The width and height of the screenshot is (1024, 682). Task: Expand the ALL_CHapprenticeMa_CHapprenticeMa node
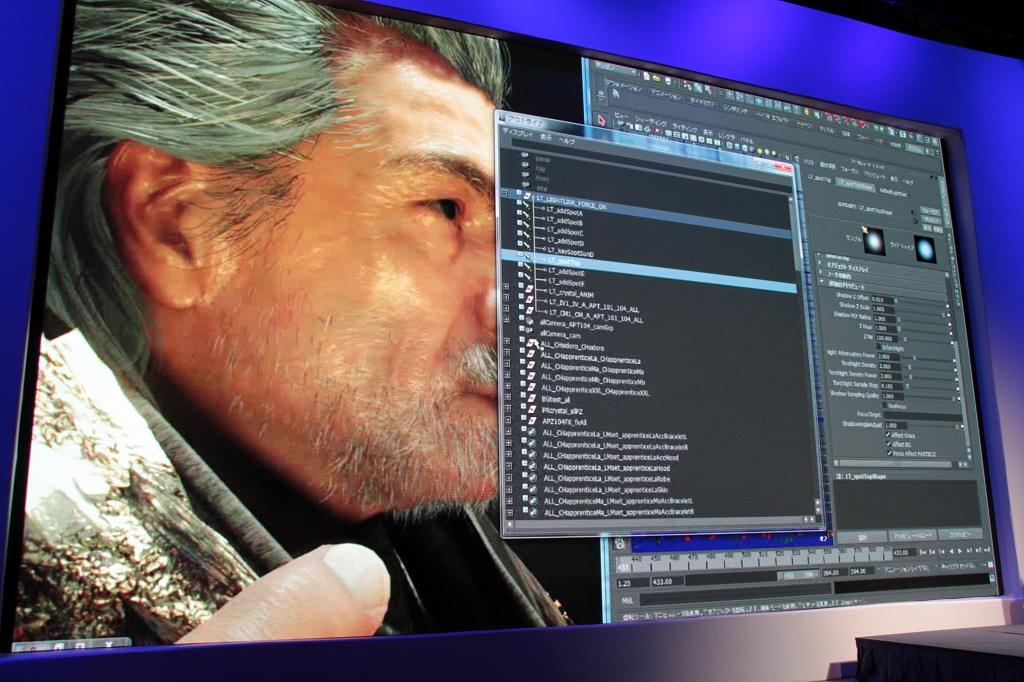508,364
